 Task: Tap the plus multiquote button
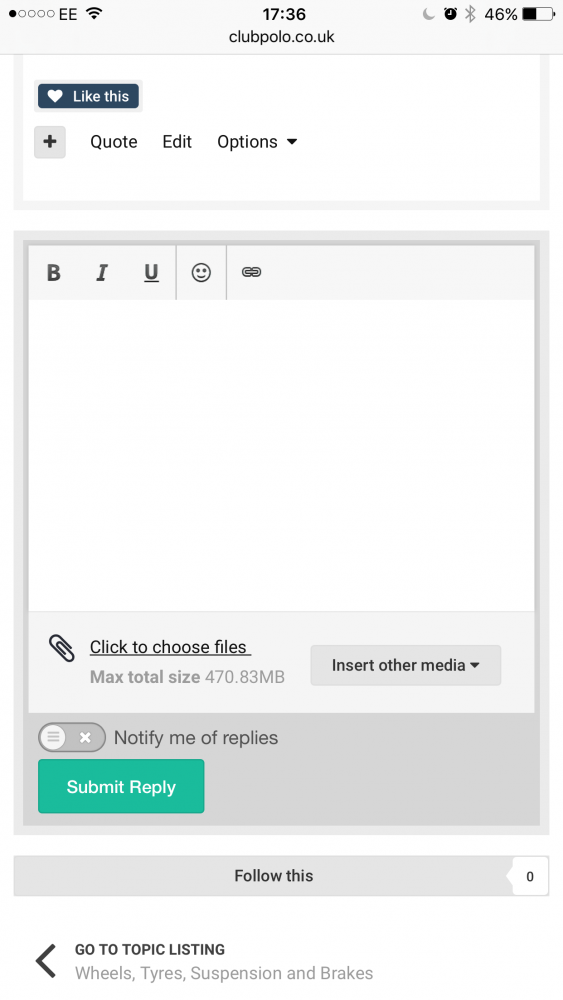[50, 142]
